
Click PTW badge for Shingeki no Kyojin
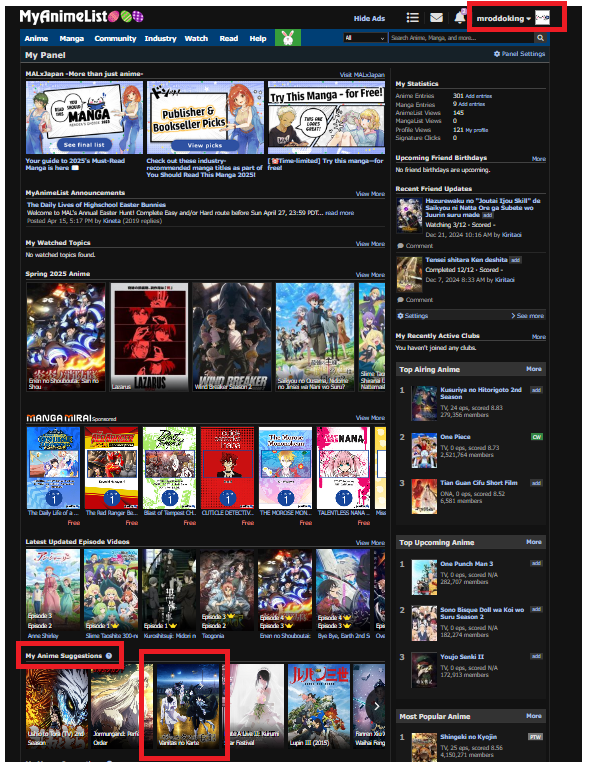(x=535, y=737)
